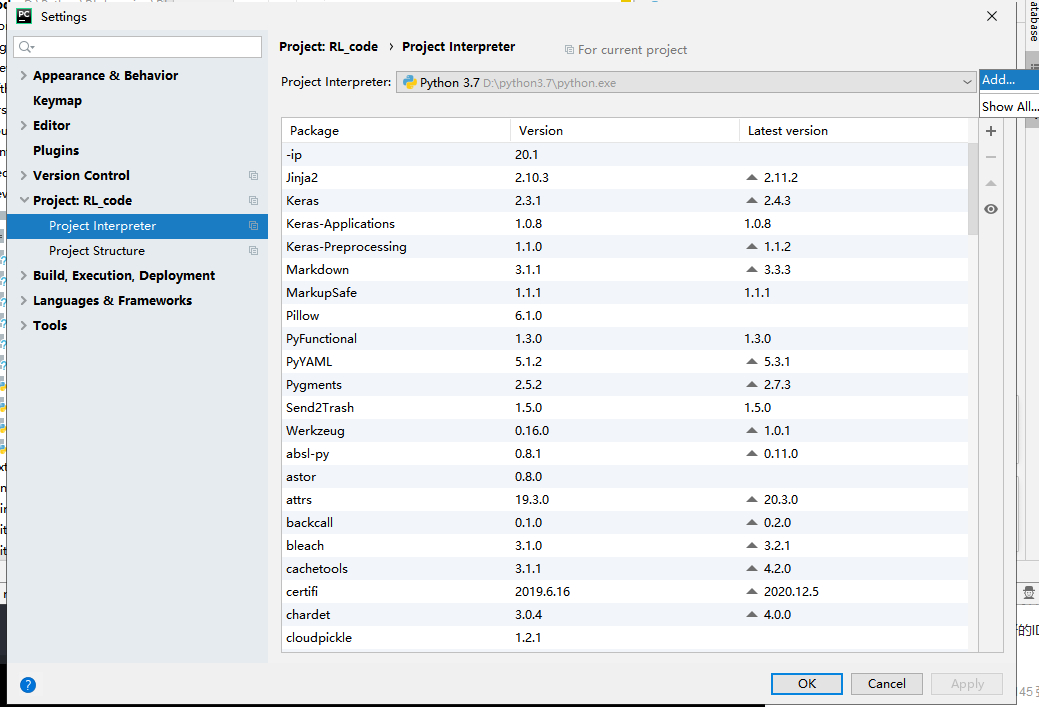The height and width of the screenshot is (707, 1039).
Task: Click upgrade arrow beside Markdown 3.3.3
Action: (x=751, y=269)
